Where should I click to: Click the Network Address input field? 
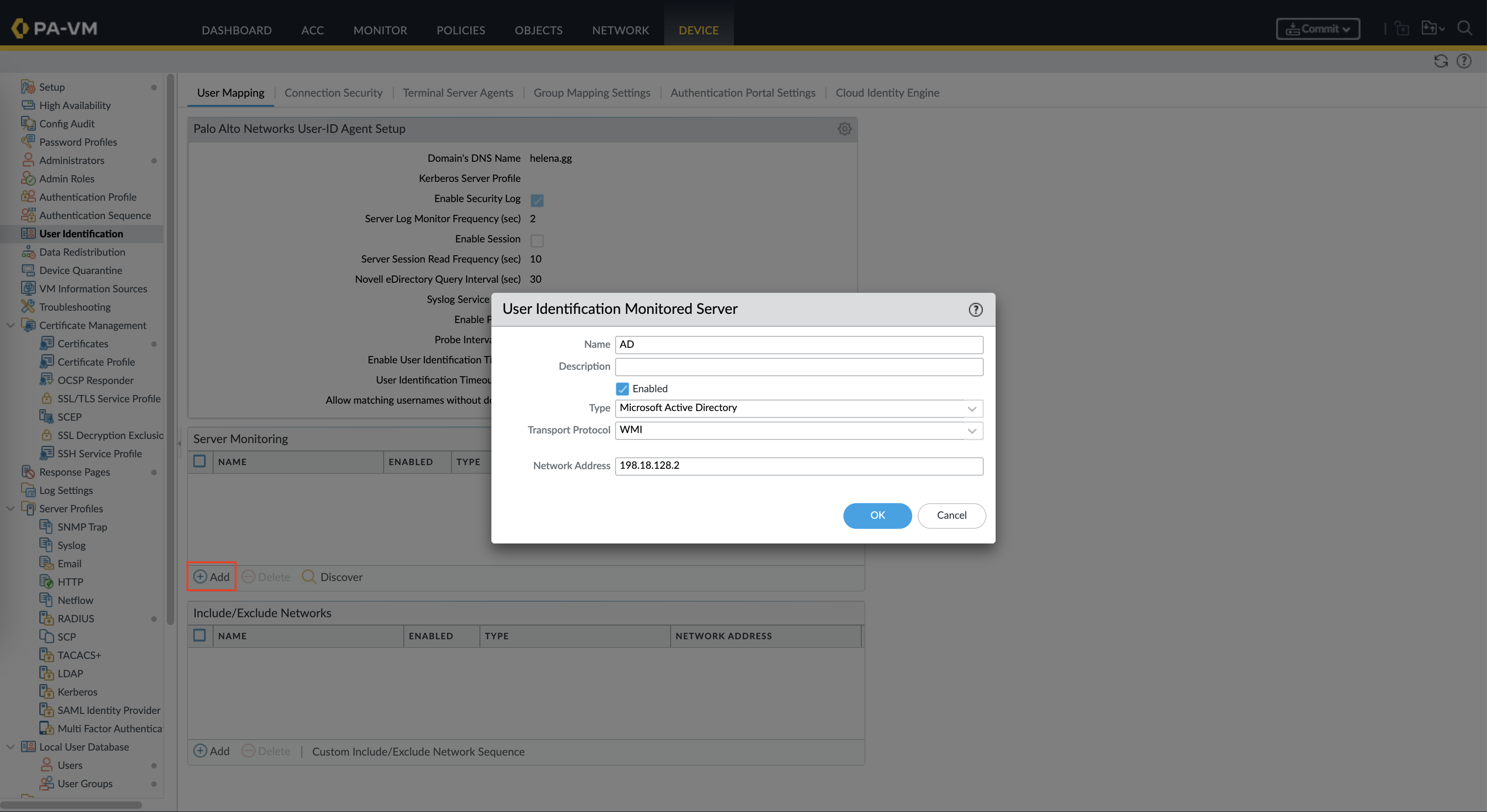[799, 466]
